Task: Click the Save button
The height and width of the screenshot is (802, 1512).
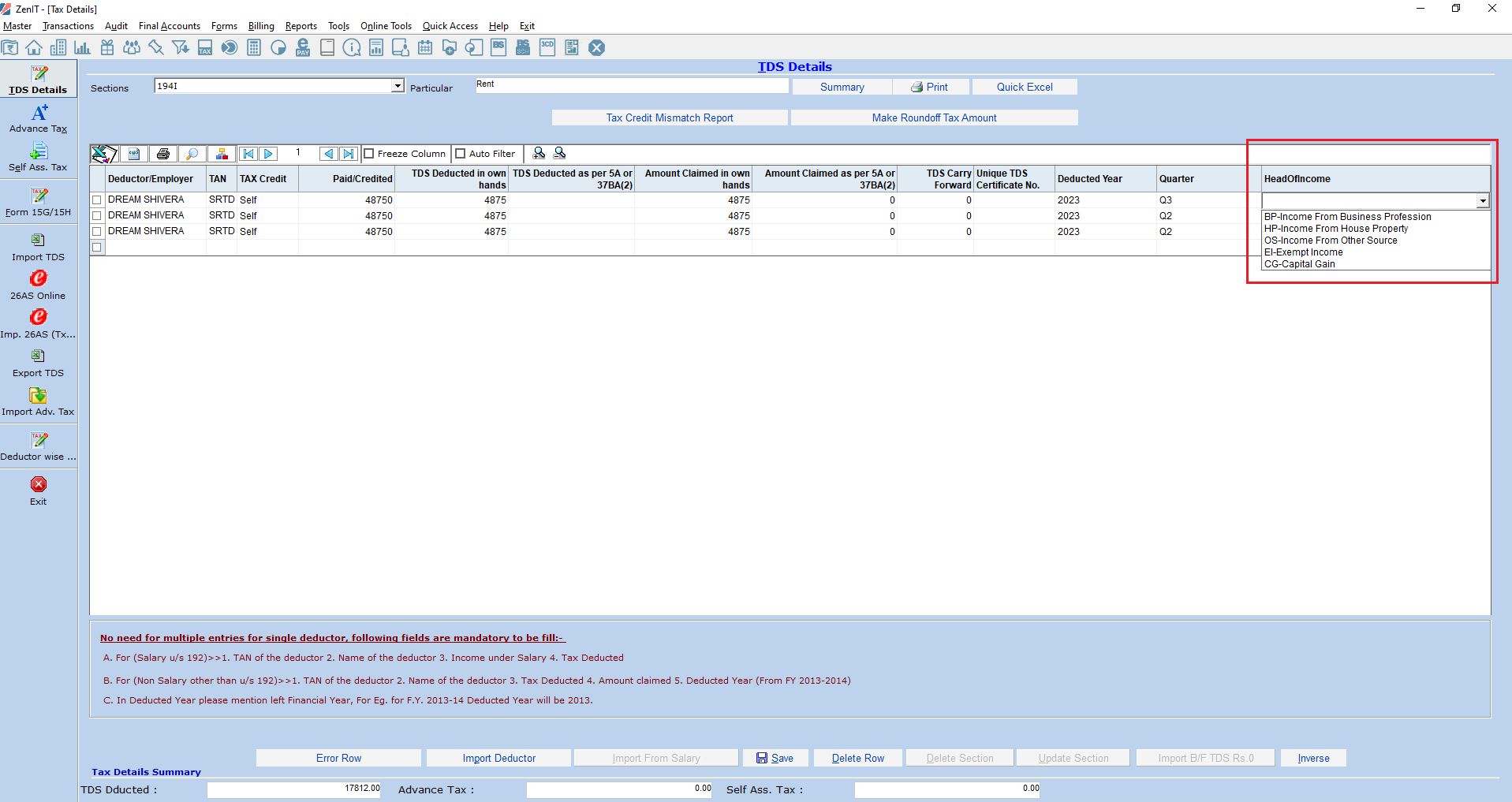Action: pos(775,758)
